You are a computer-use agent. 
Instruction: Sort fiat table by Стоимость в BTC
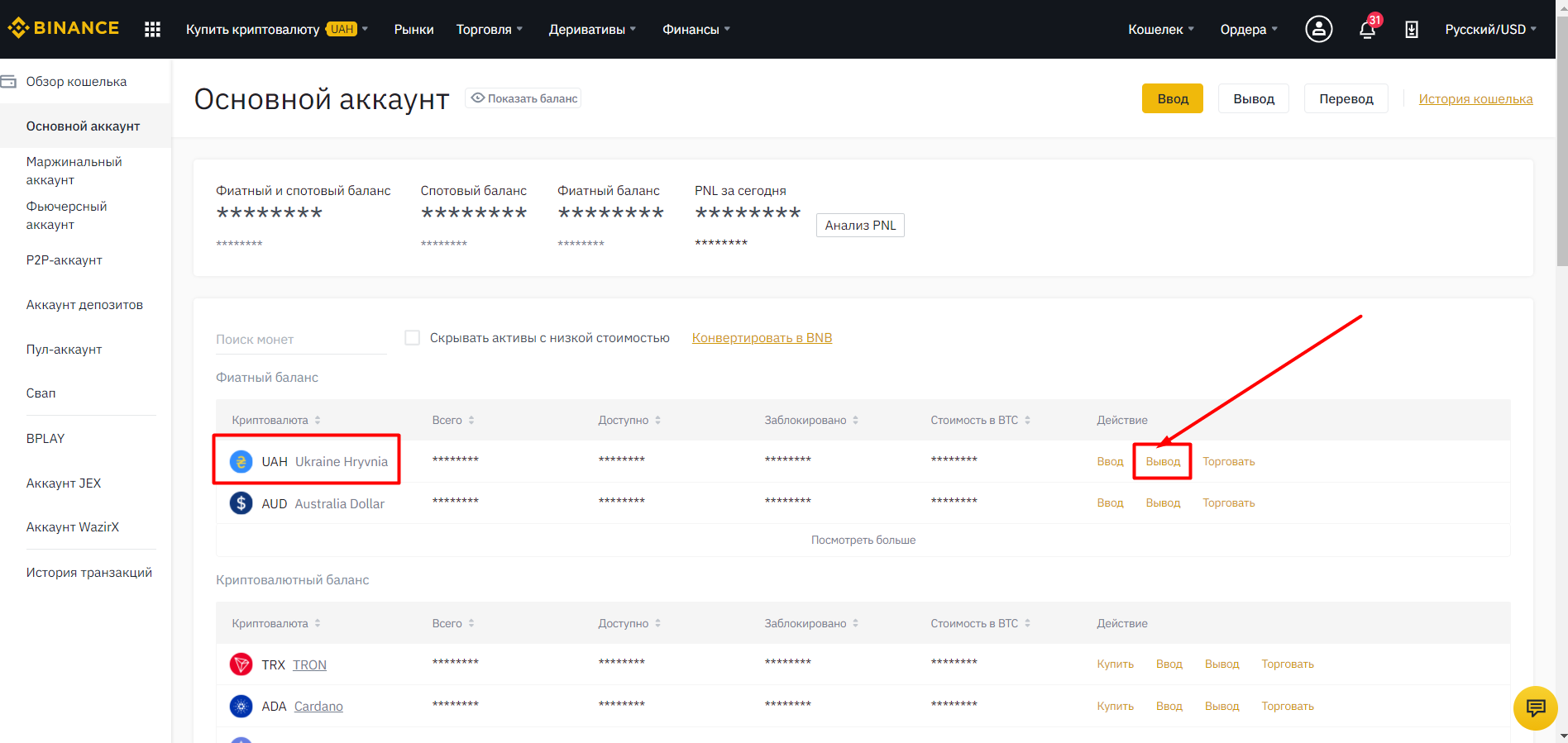coord(980,420)
